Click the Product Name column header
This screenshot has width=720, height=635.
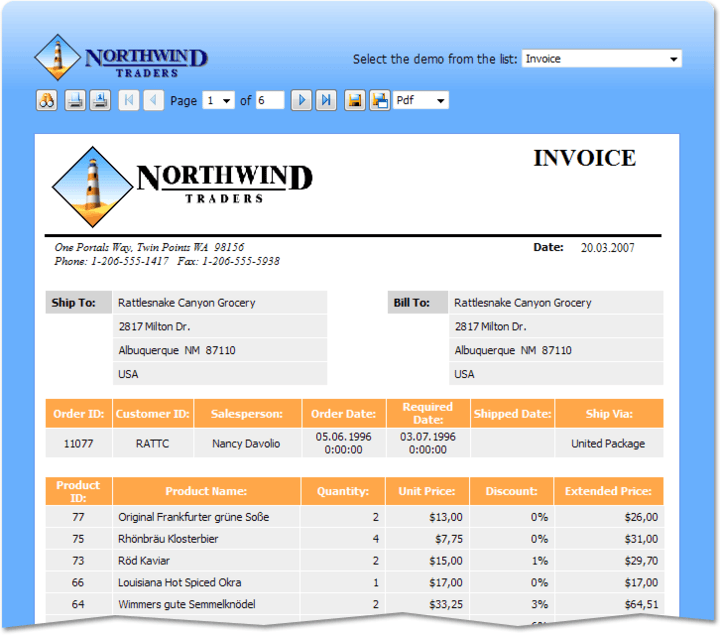point(206,491)
